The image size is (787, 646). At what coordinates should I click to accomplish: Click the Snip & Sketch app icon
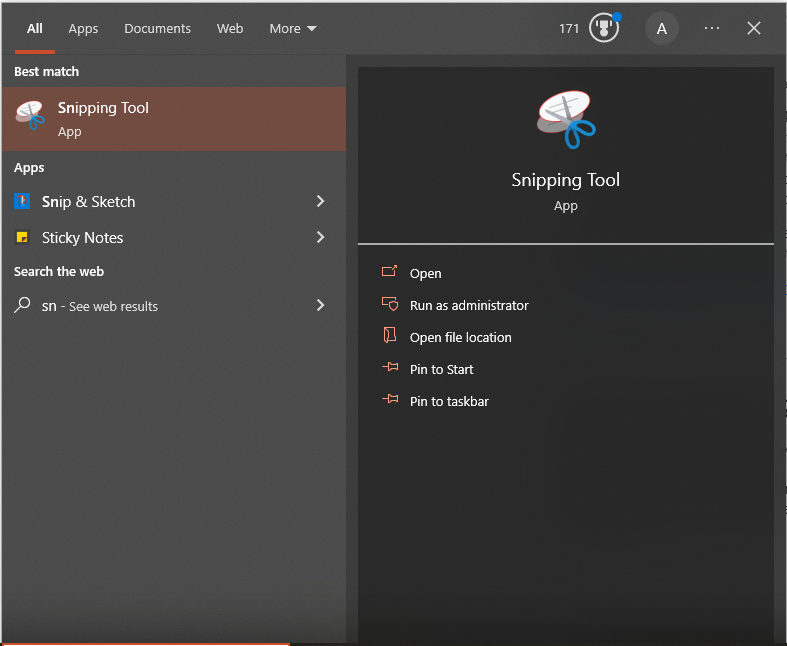pyautogui.click(x=22, y=201)
